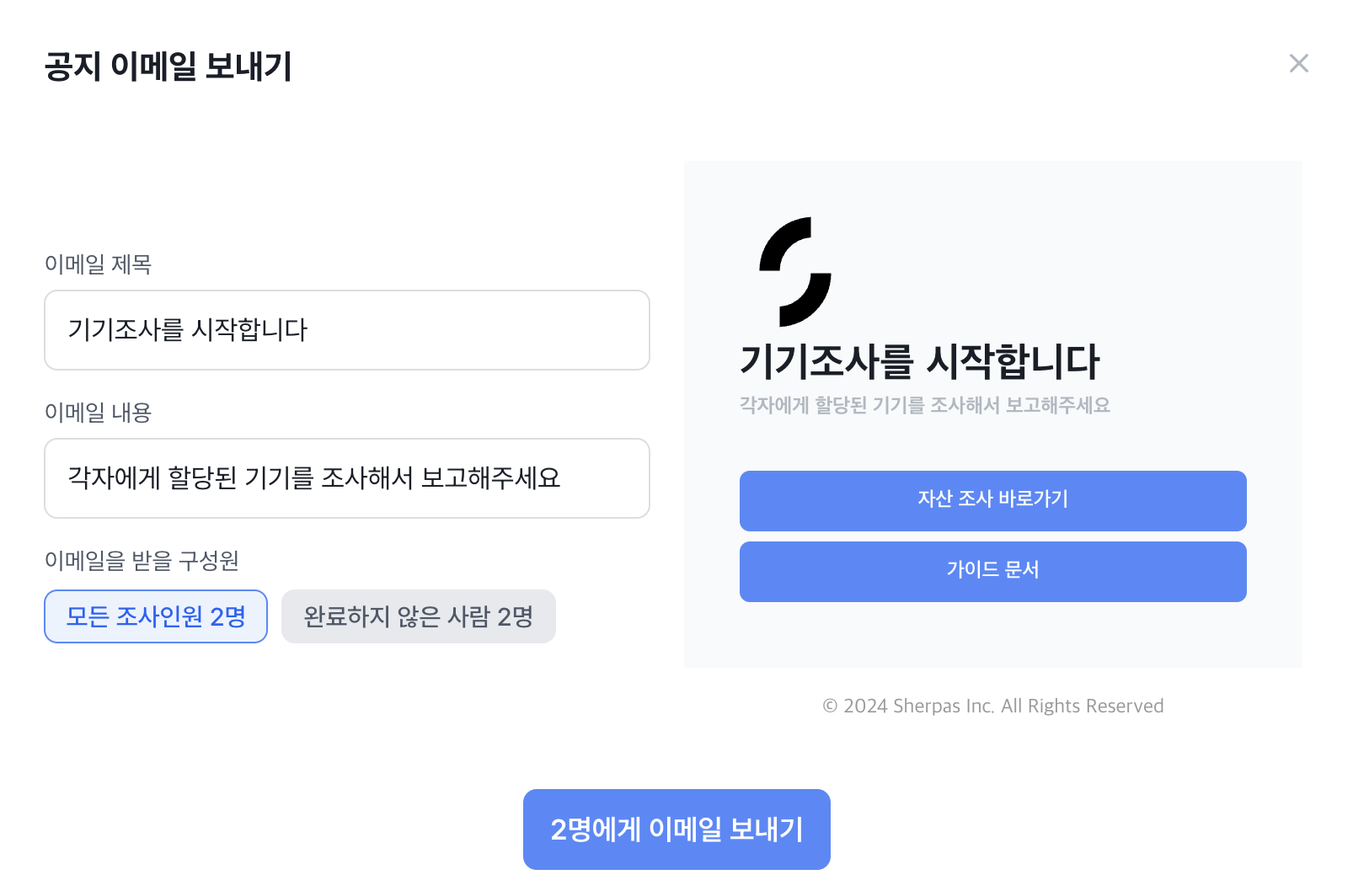Click the 2024 Sherpas Inc. copyright footer

pyautogui.click(x=992, y=706)
